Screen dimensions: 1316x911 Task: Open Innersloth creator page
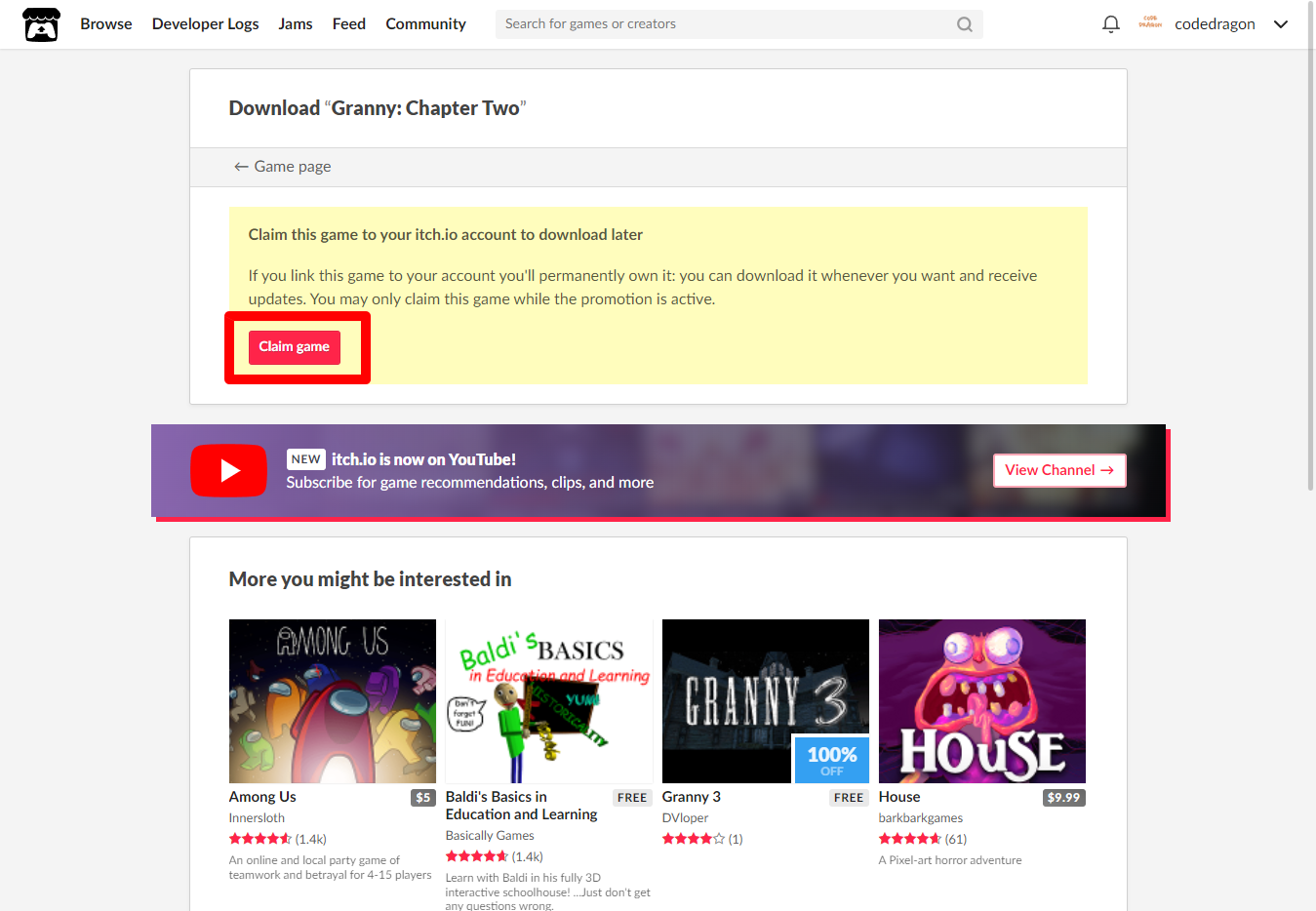coord(257,818)
